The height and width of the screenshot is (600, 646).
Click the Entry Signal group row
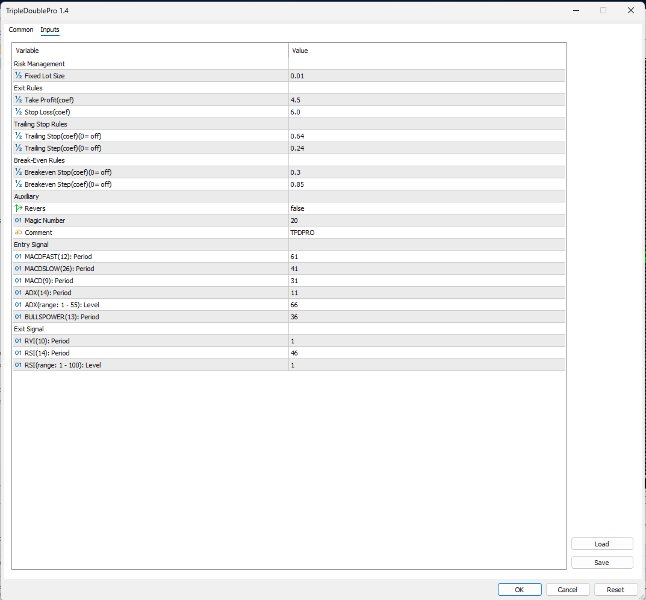point(288,244)
